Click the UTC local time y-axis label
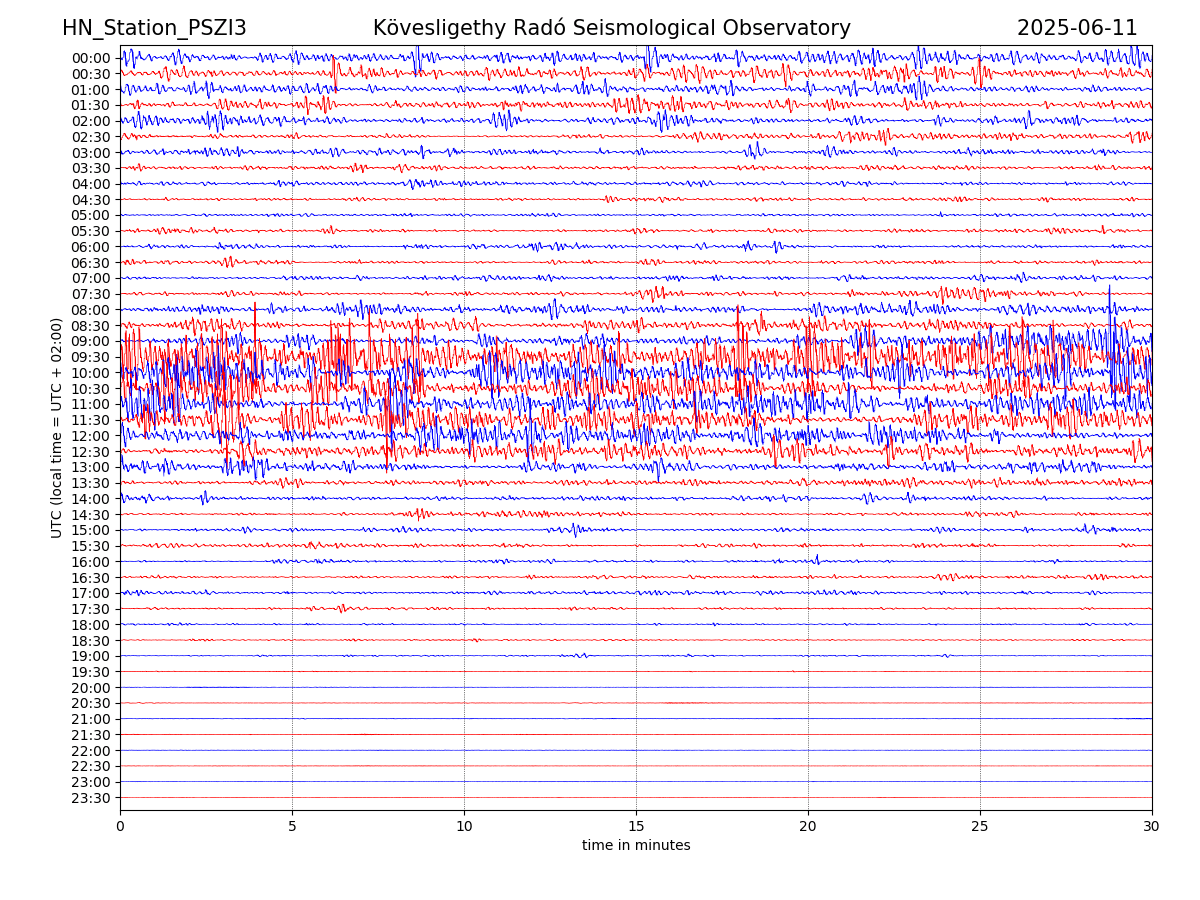This screenshot has width=1200, height=900. [x=57, y=428]
